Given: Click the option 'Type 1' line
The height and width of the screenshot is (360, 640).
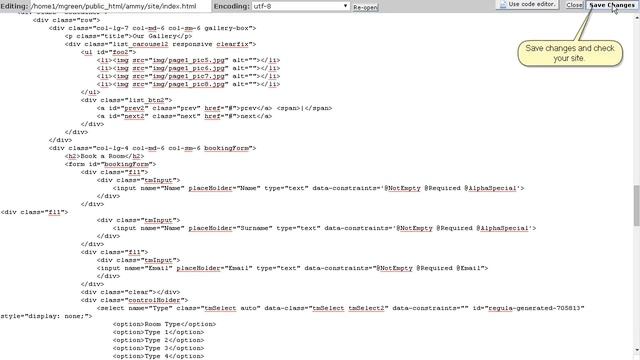Looking at the screenshot, I should 158,332.
